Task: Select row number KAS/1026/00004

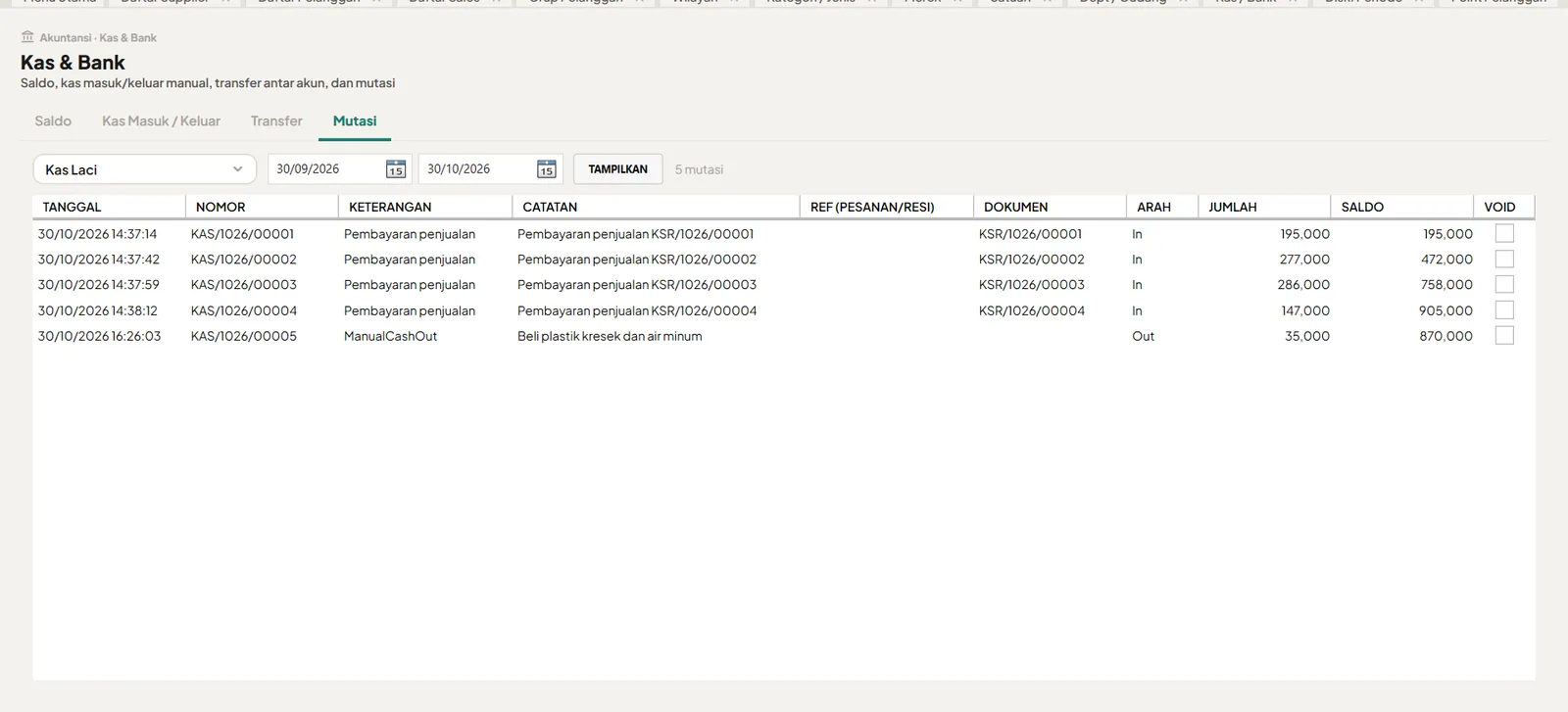Action: point(243,310)
